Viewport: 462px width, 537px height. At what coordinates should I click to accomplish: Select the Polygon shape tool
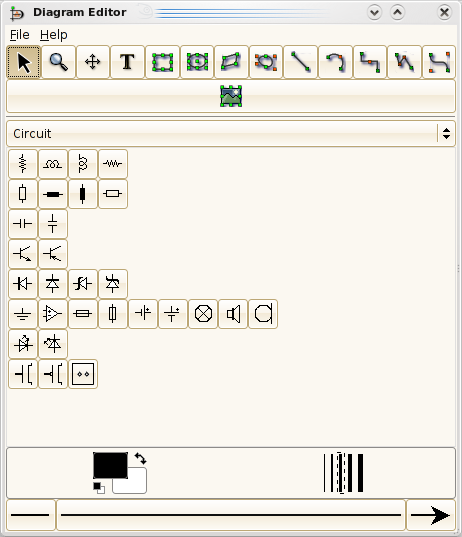point(231,62)
